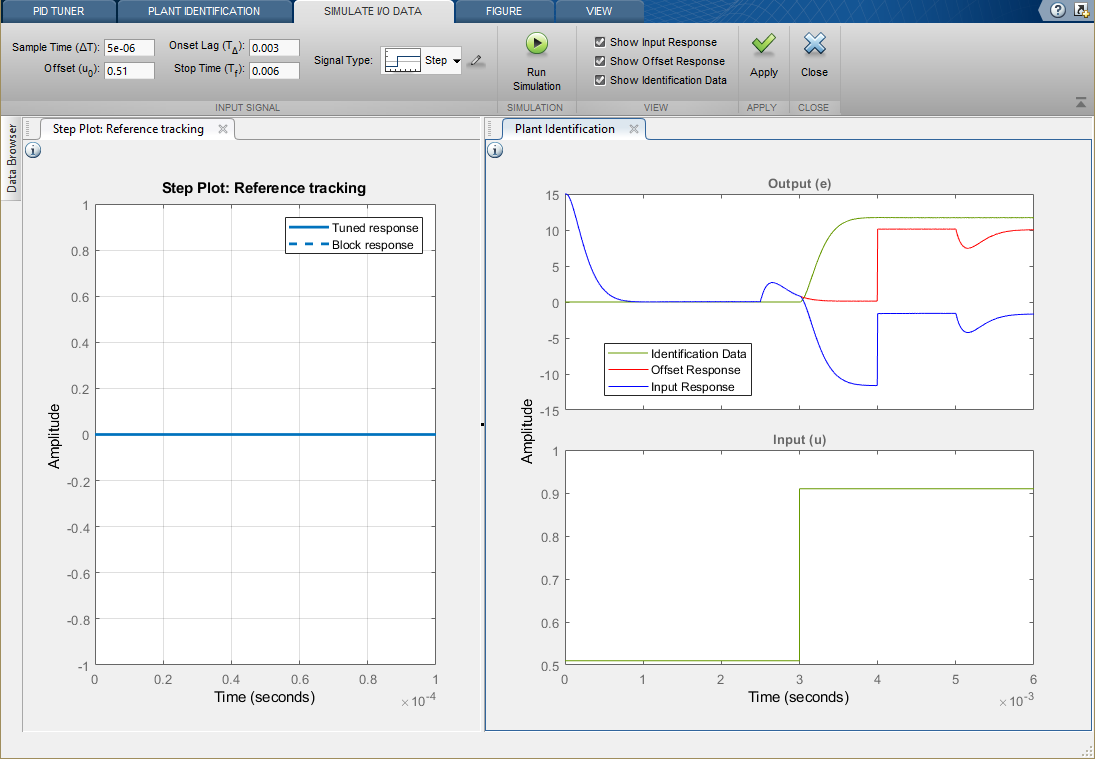Click the green Apply checkmark icon
The width and height of the screenshot is (1095, 759).
[764, 44]
